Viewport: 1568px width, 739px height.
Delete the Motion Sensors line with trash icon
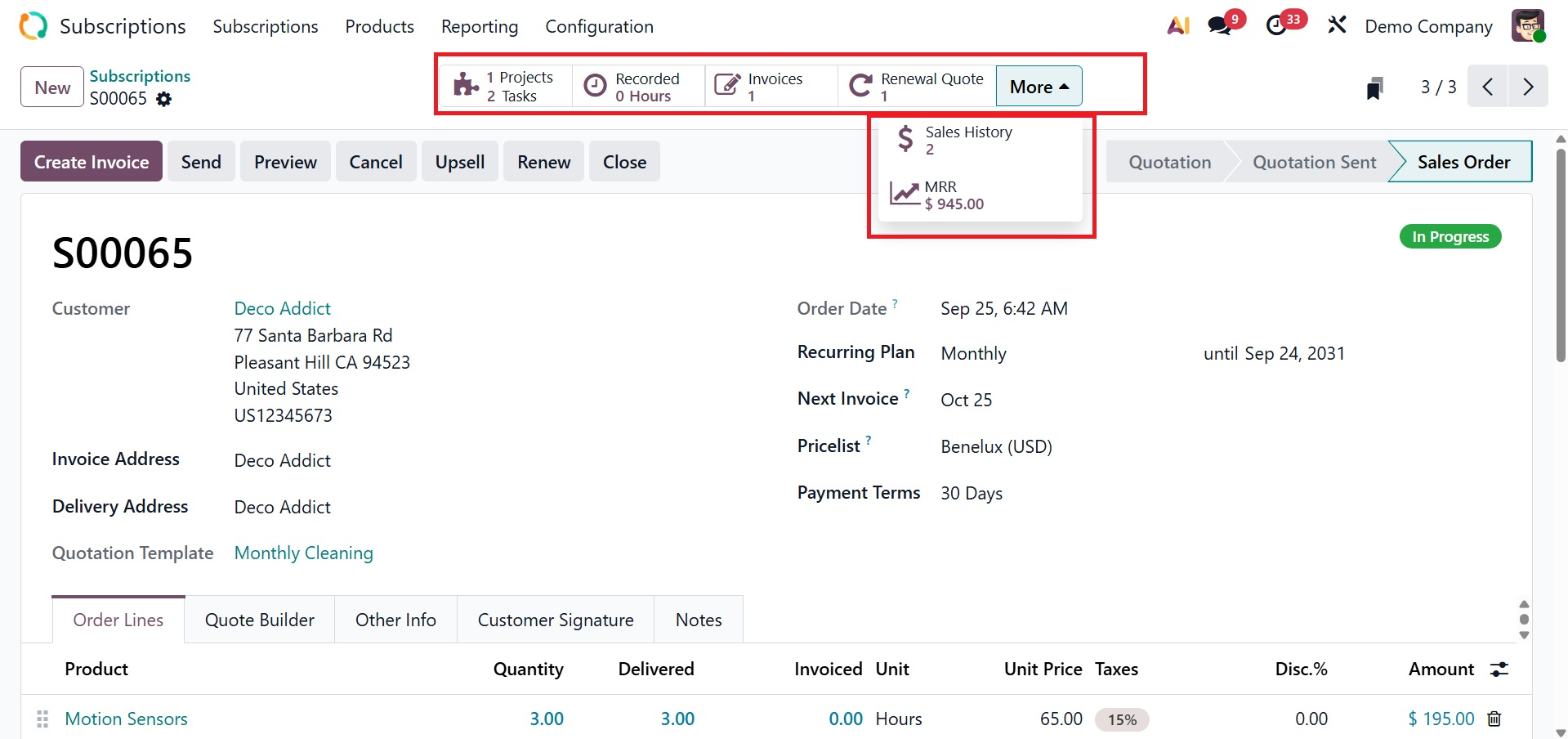(x=1494, y=719)
